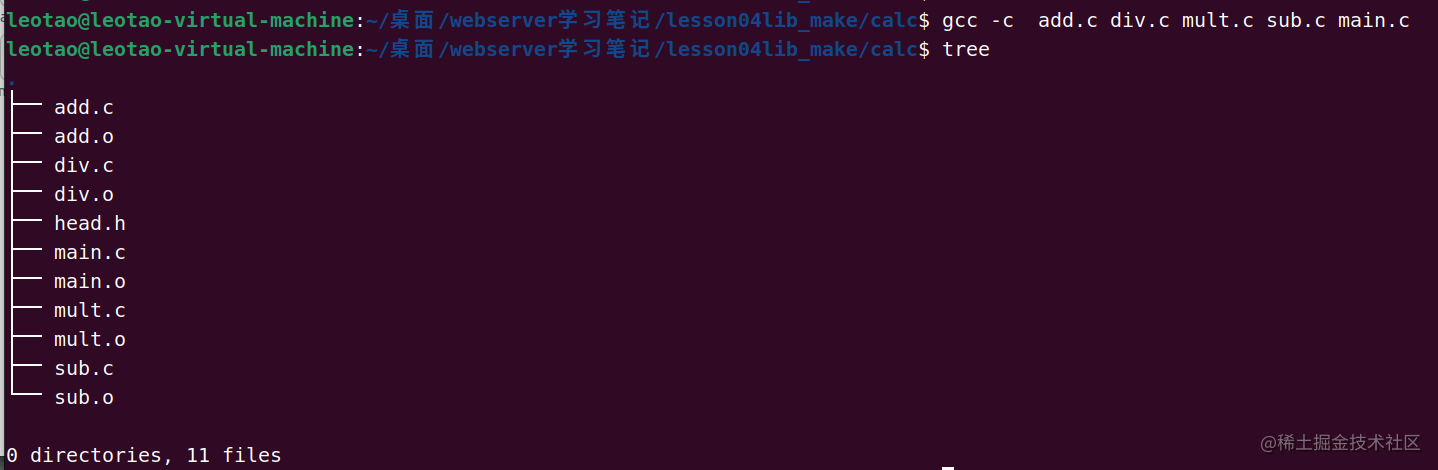The height and width of the screenshot is (470, 1438).
Task: Select sub.c in the tree
Action: coord(84,368)
